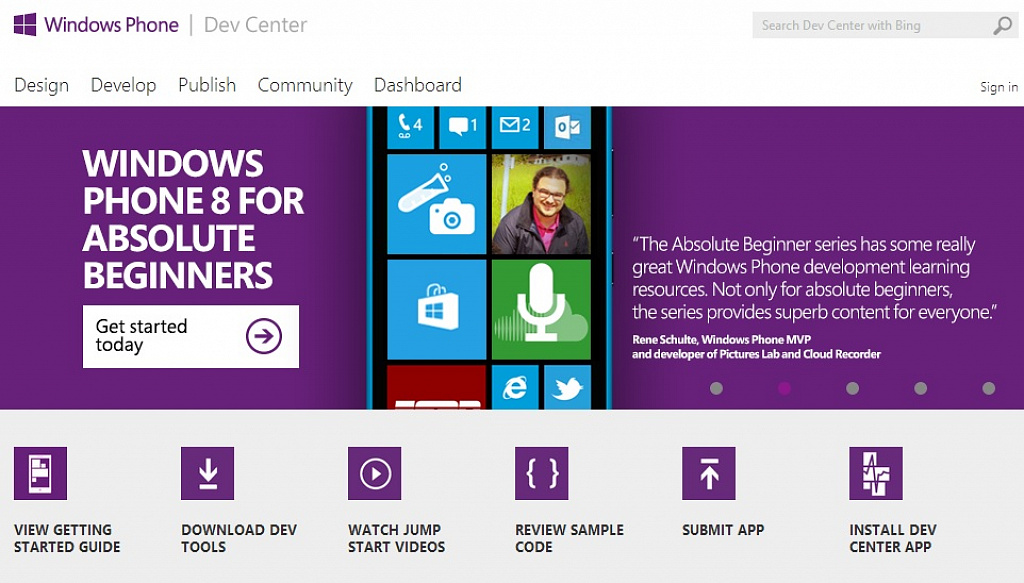This screenshot has height=583, width=1024.
Task: Tap the phone call tile showing 4
Action: click(411, 127)
